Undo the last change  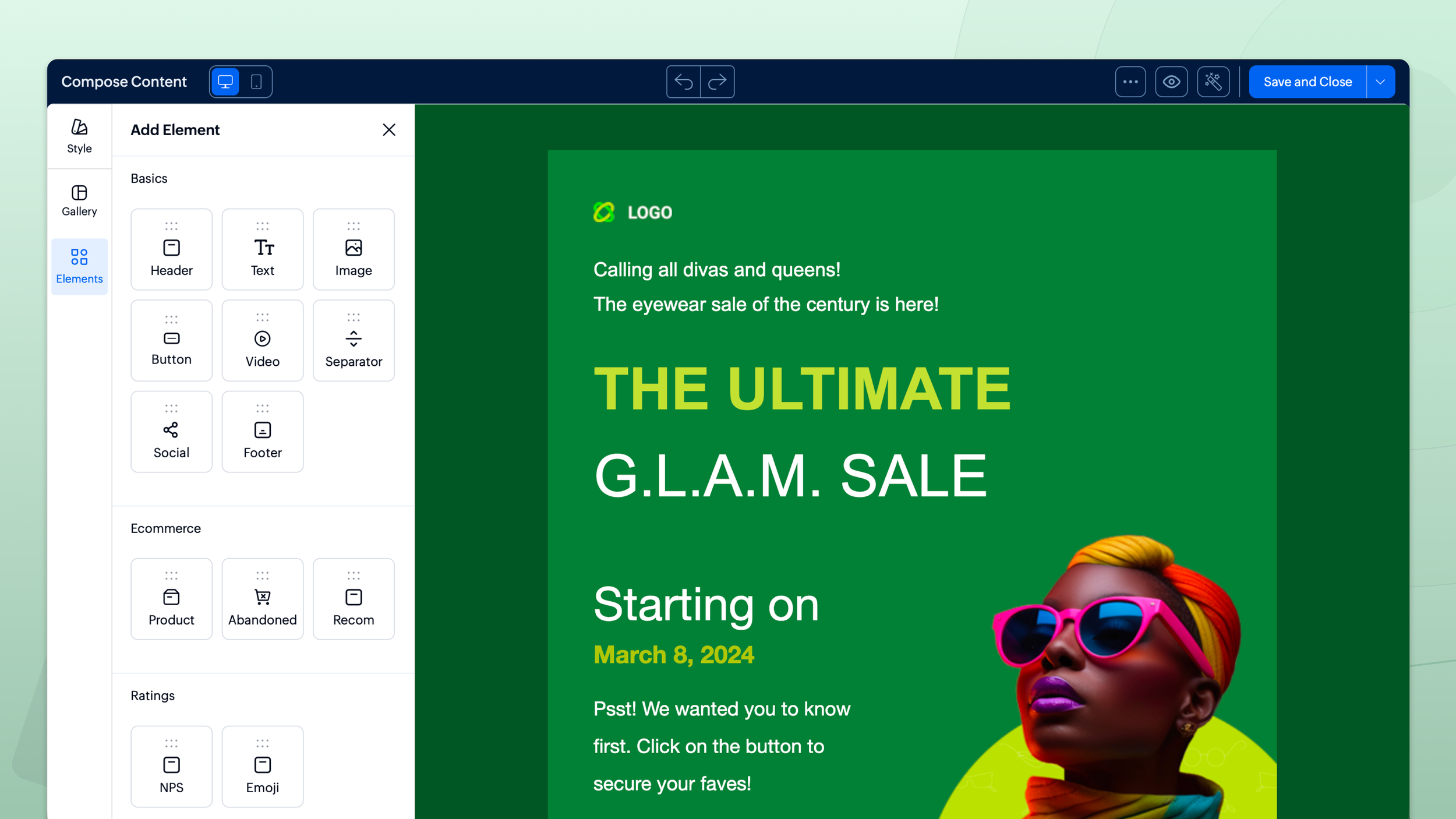click(x=683, y=82)
